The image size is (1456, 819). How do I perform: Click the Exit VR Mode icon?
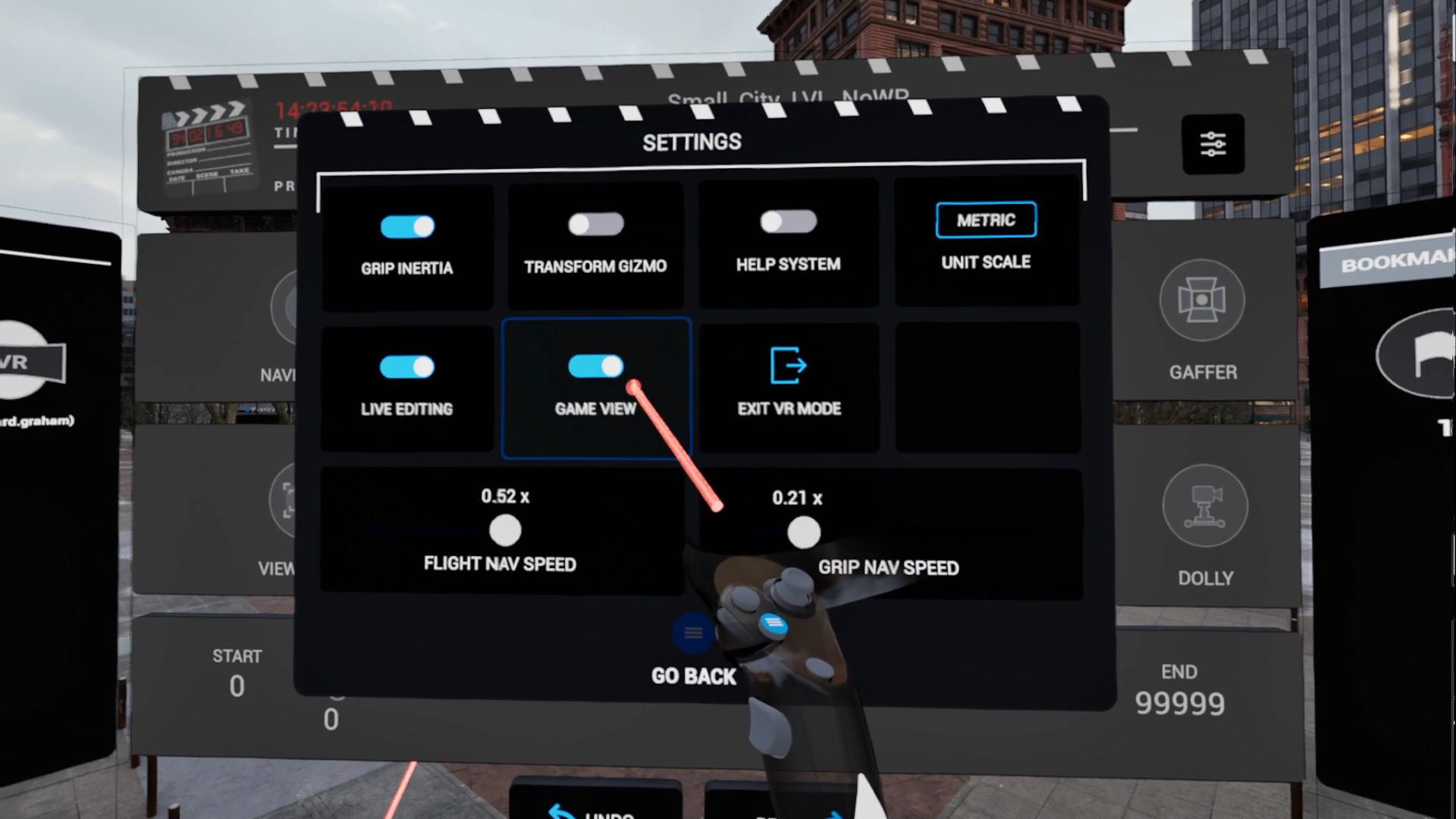pos(787,365)
